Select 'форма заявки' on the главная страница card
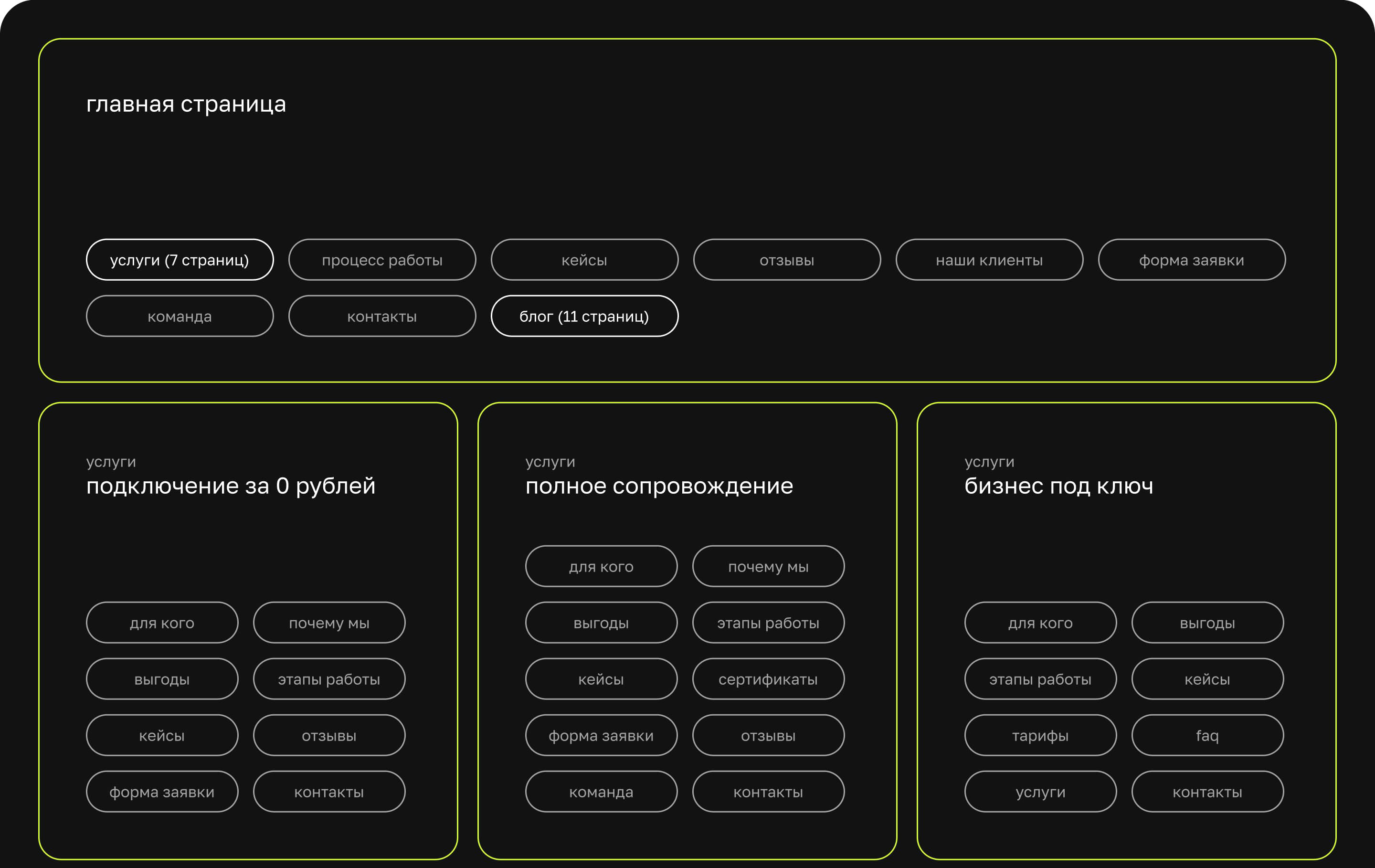Viewport: 1375px width, 868px height. click(x=1191, y=260)
